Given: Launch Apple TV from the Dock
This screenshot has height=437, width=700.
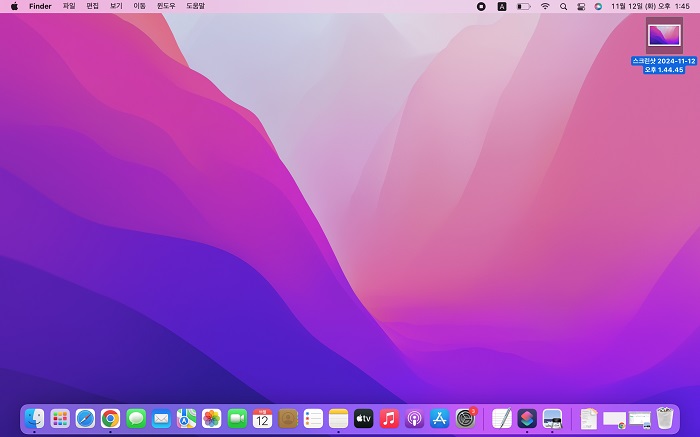Looking at the screenshot, I should point(364,419).
